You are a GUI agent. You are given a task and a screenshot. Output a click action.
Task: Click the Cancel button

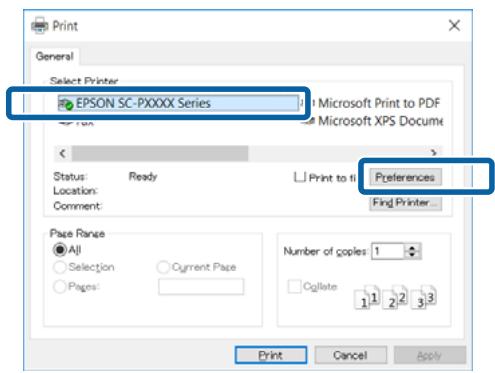(350, 355)
